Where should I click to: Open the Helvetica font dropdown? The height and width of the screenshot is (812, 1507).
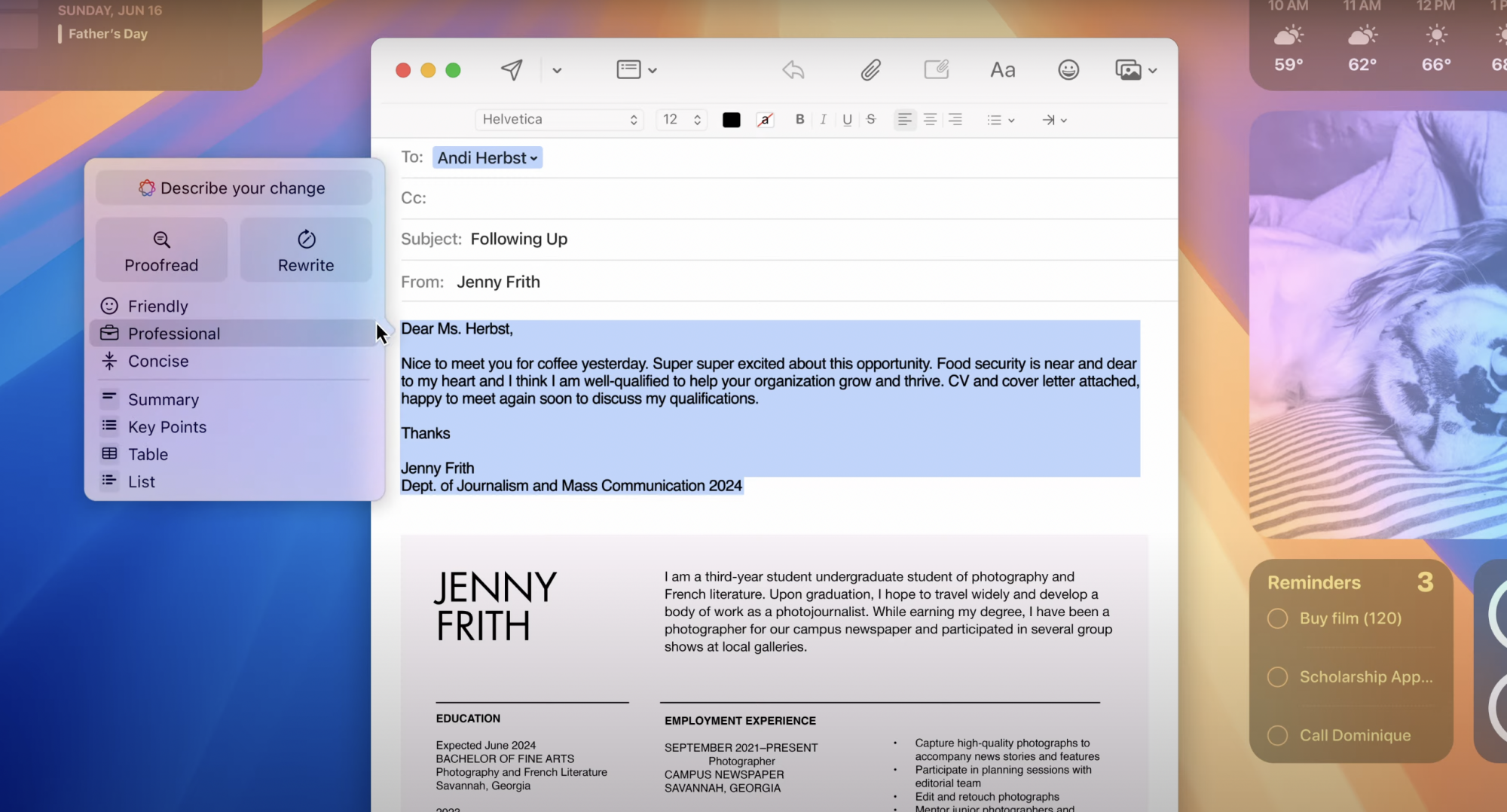point(559,120)
